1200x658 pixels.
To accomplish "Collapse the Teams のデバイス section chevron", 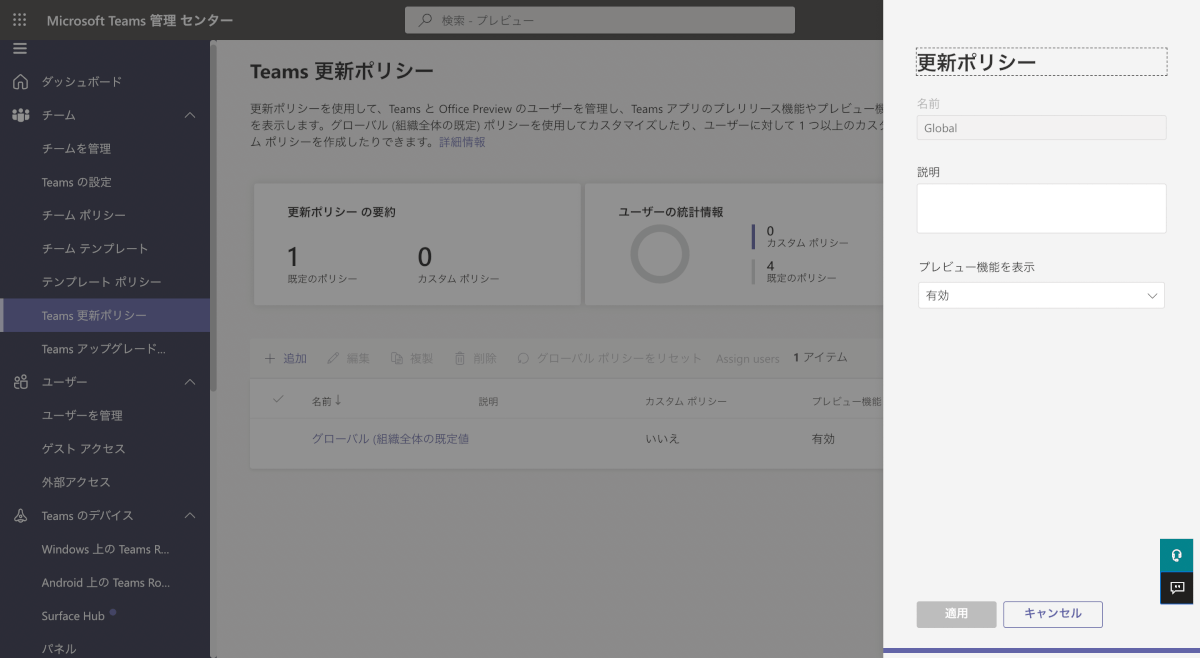I will pos(190,516).
